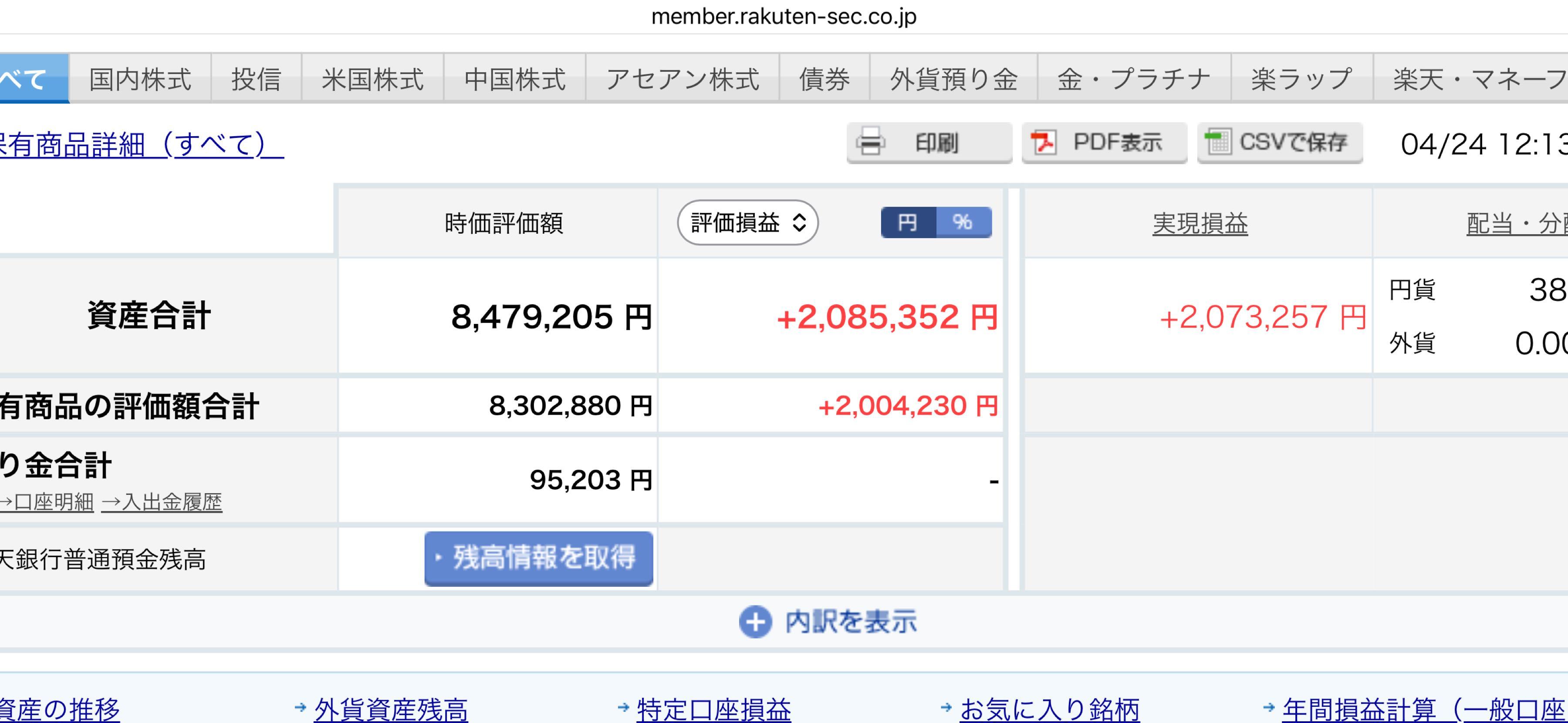Switch profit display to 円
The image size is (1568, 723).
[908, 222]
